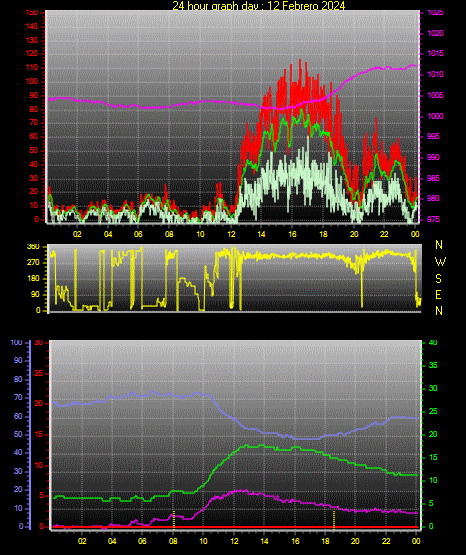This screenshot has width=466, height=555.
Task: Click the 270 degree axis label
Action: (34, 263)
